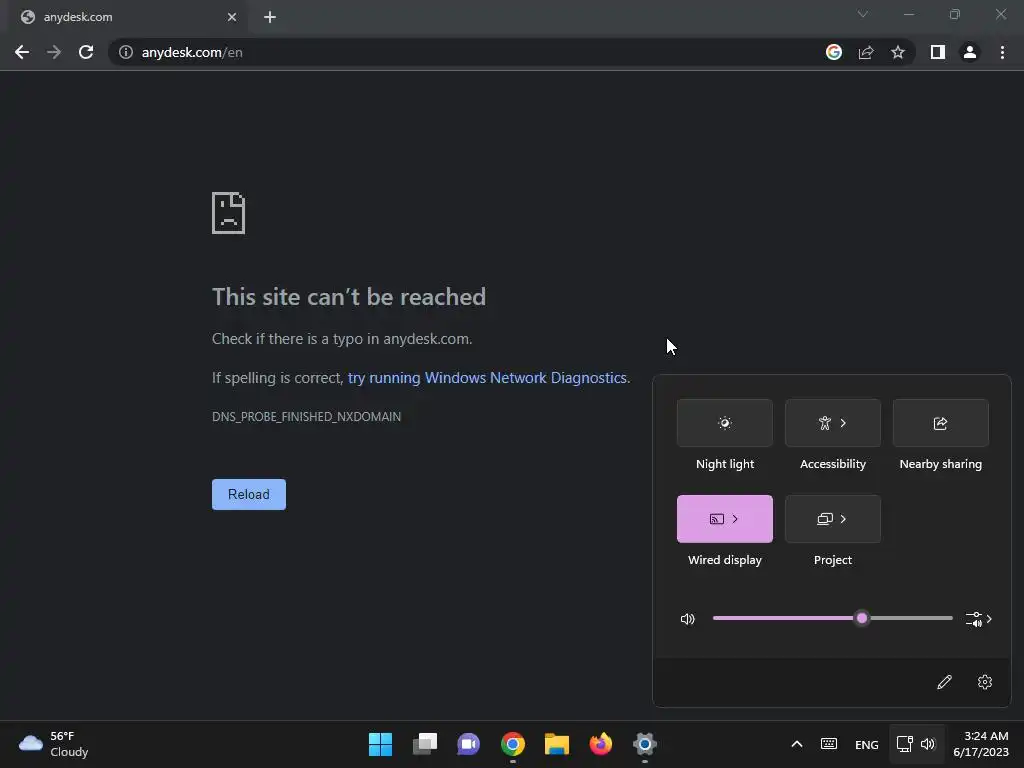Click the sad page error icon

point(229,213)
